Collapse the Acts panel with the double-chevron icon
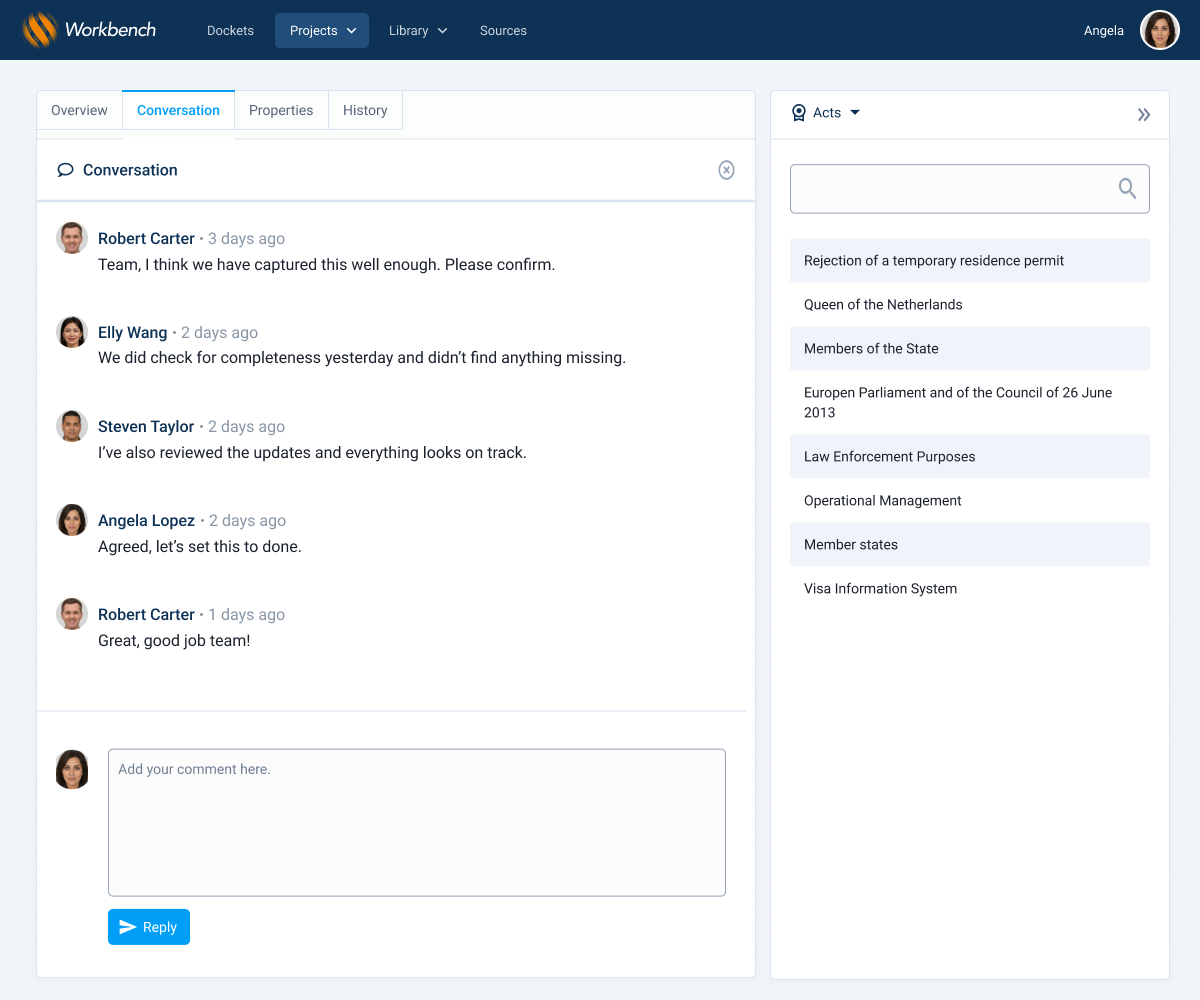Screen dimensions: 1200x1000 pos(1144,114)
